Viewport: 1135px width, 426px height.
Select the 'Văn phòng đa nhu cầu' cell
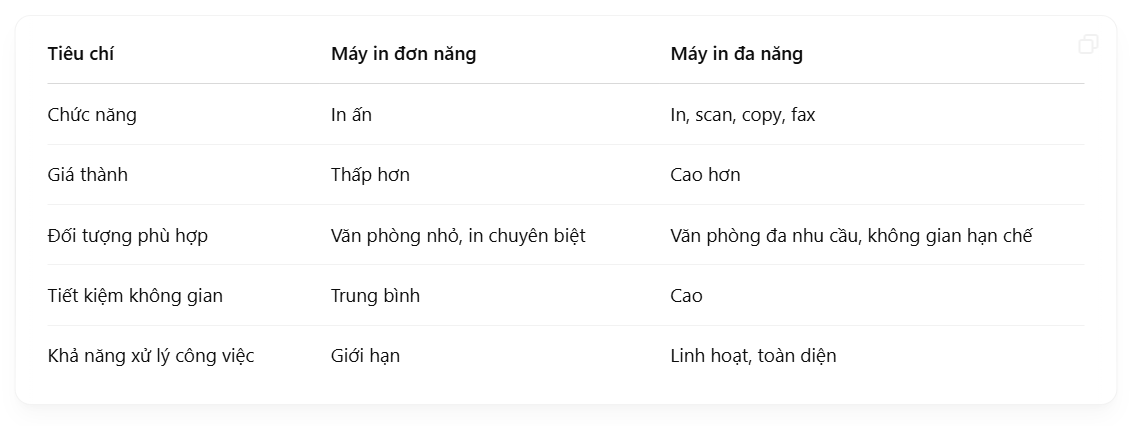pos(765,236)
